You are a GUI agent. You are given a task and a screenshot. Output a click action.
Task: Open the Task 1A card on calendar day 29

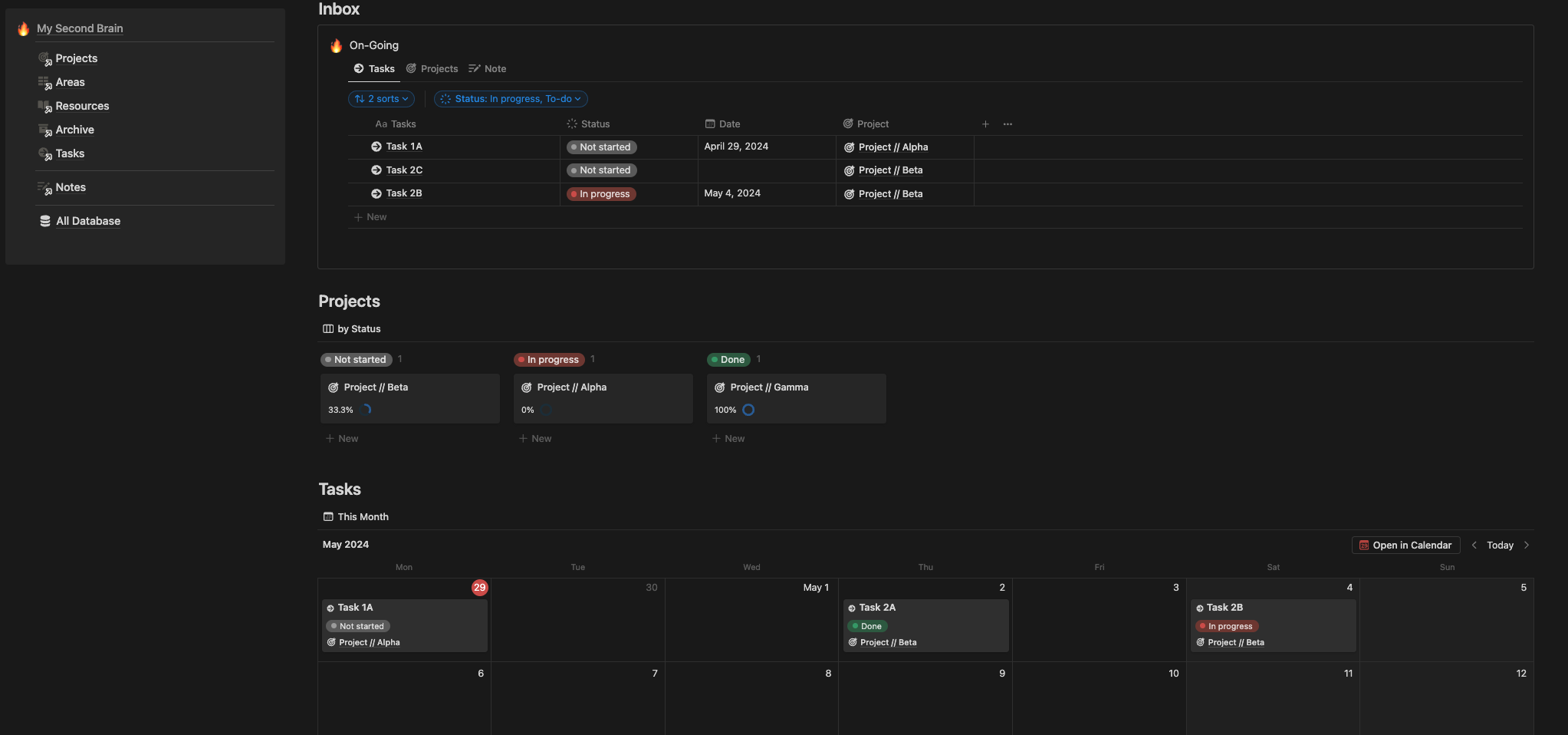click(x=405, y=625)
